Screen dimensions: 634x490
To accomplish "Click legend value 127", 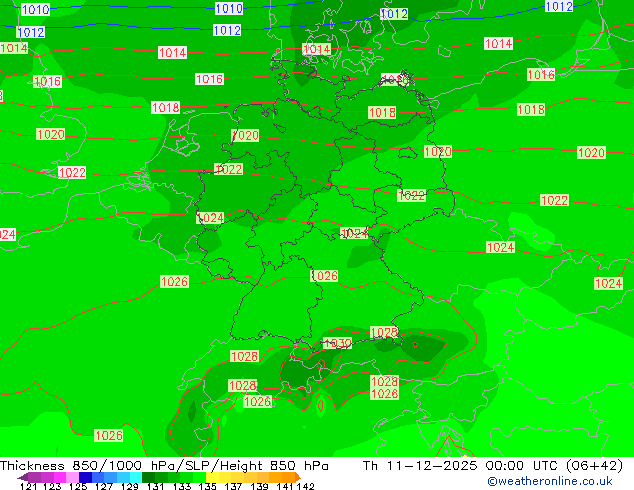I will [x=104, y=486].
